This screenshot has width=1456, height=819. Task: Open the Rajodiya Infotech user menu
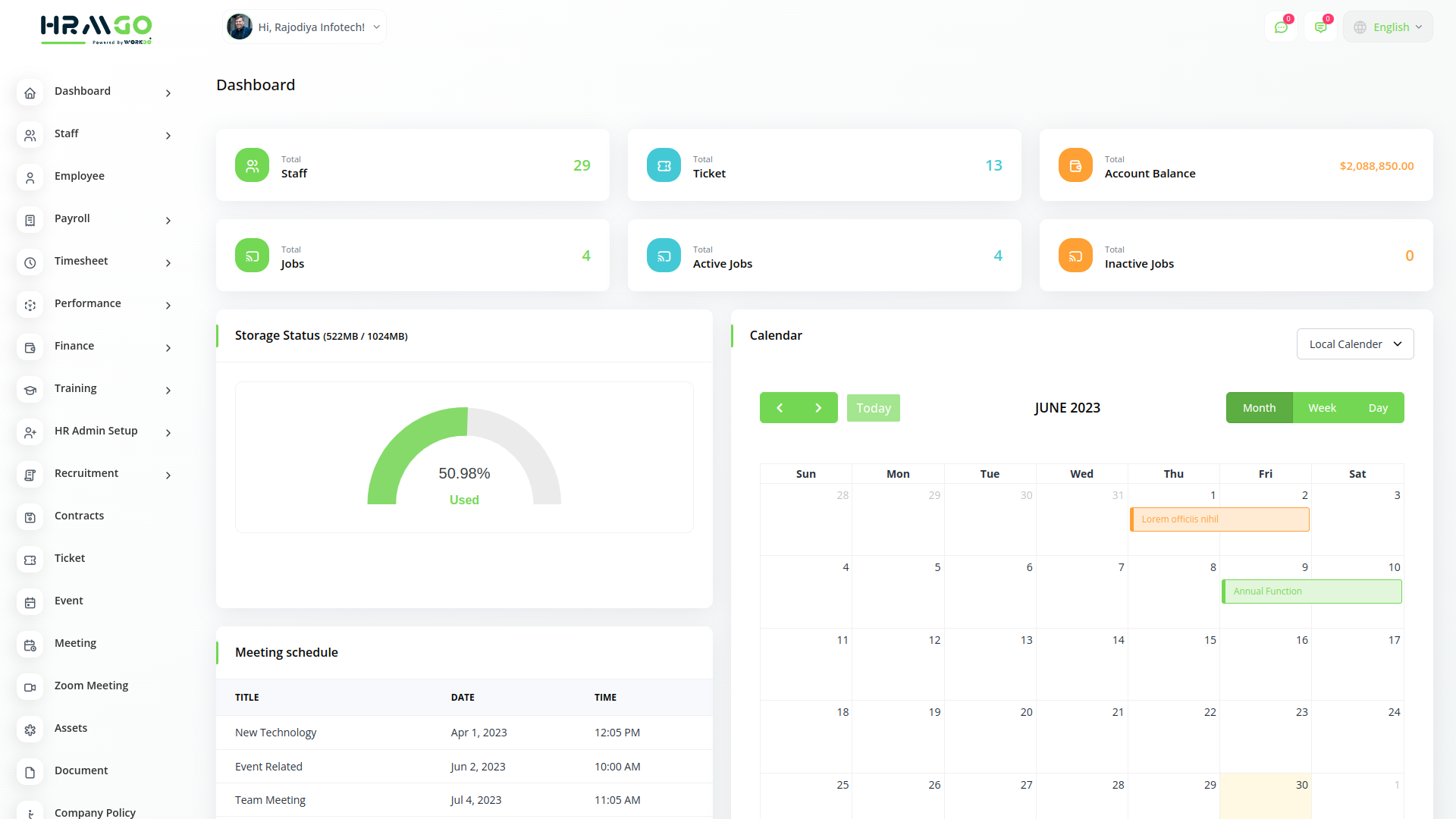point(305,27)
